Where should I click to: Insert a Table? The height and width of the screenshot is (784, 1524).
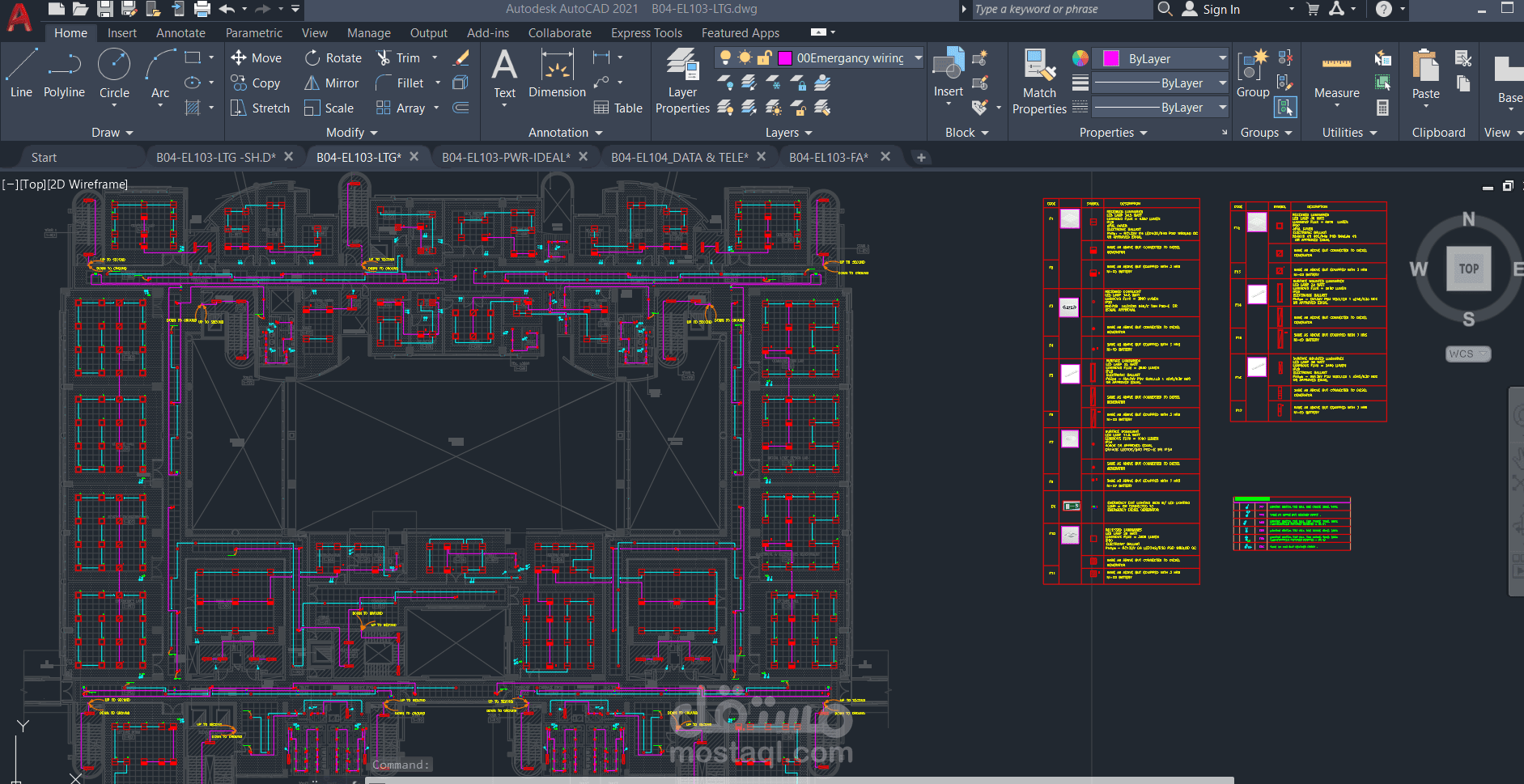pyautogui.click(x=618, y=108)
